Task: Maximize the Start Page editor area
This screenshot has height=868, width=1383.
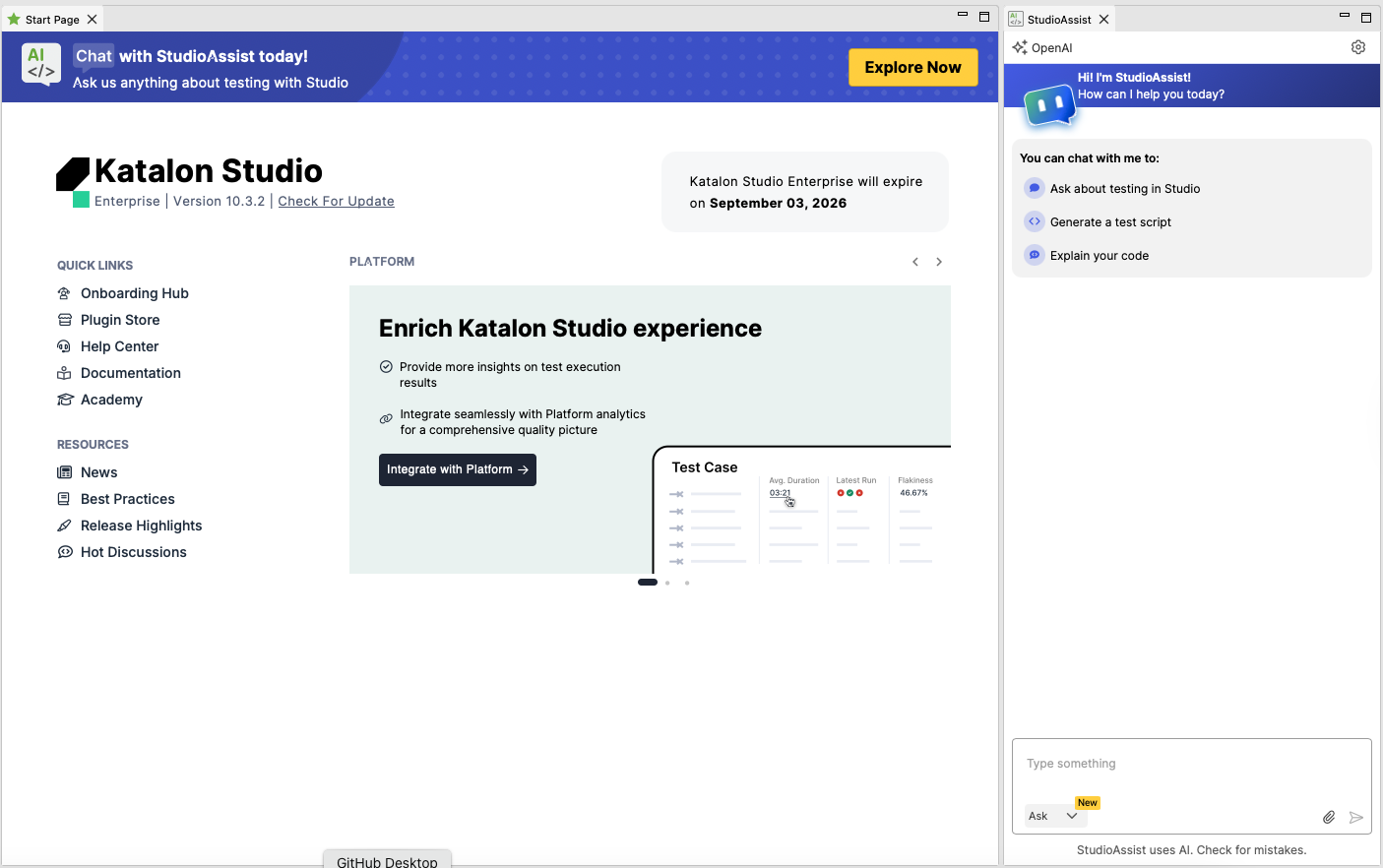Action: point(984,17)
